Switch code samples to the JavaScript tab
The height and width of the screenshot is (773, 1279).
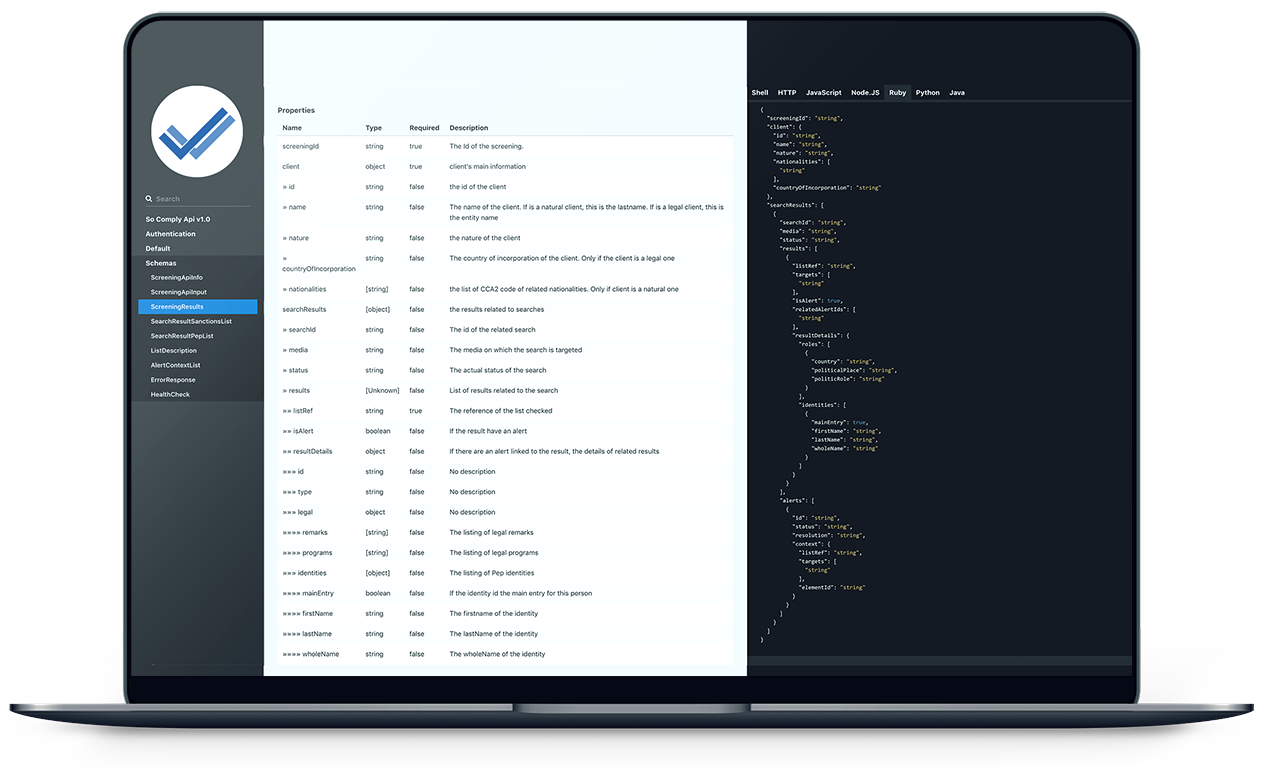coord(824,92)
